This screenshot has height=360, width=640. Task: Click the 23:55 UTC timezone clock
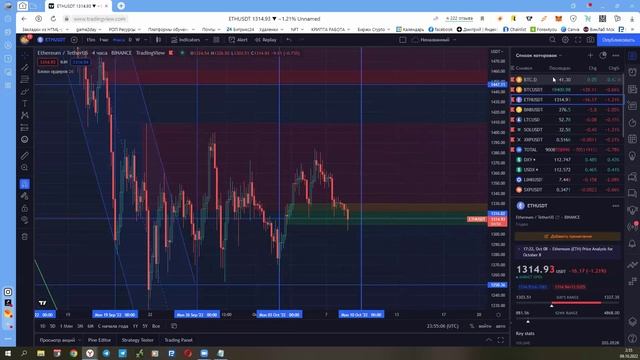(442, 326)
